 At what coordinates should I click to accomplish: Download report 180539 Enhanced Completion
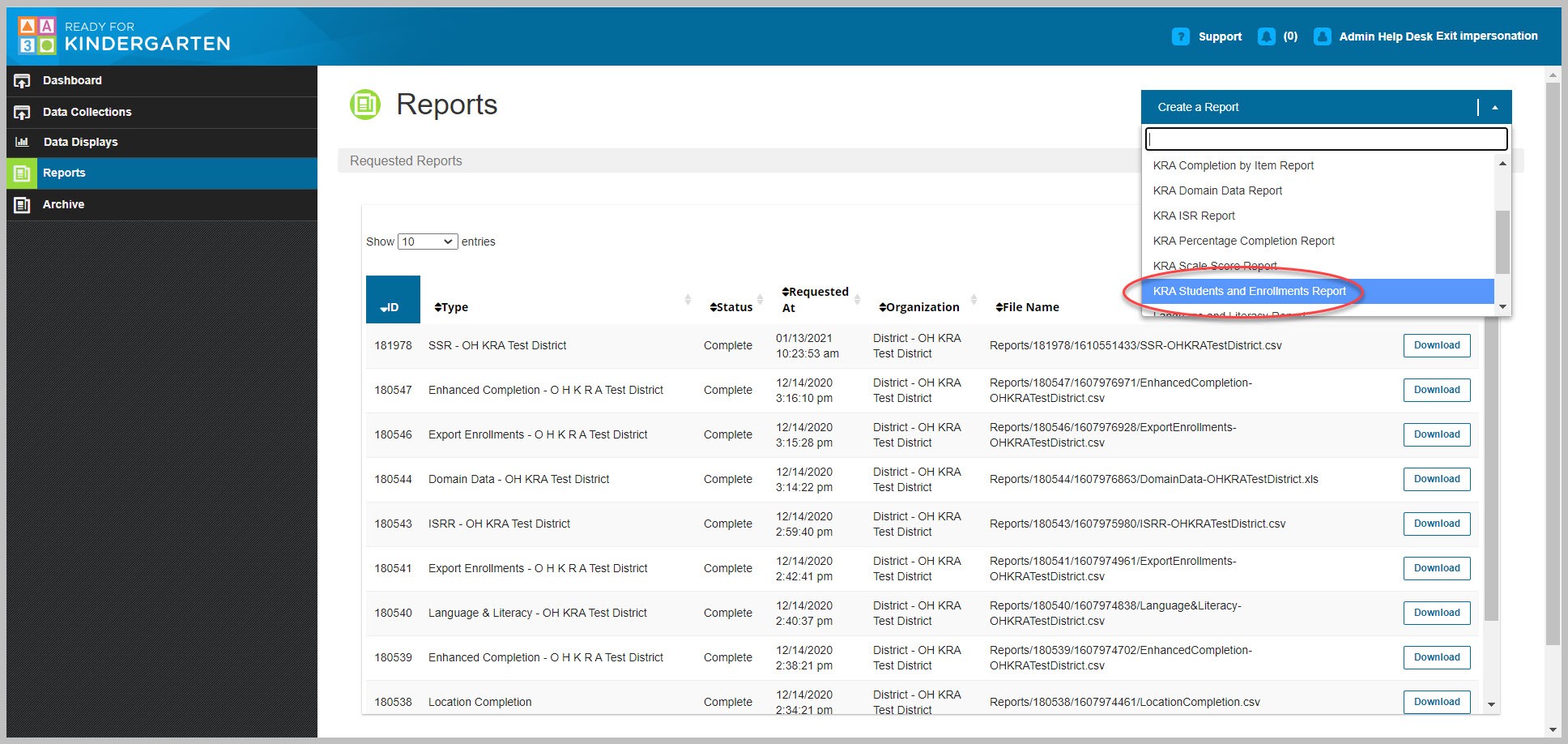pyautogui.click(x=1437, y=657)
